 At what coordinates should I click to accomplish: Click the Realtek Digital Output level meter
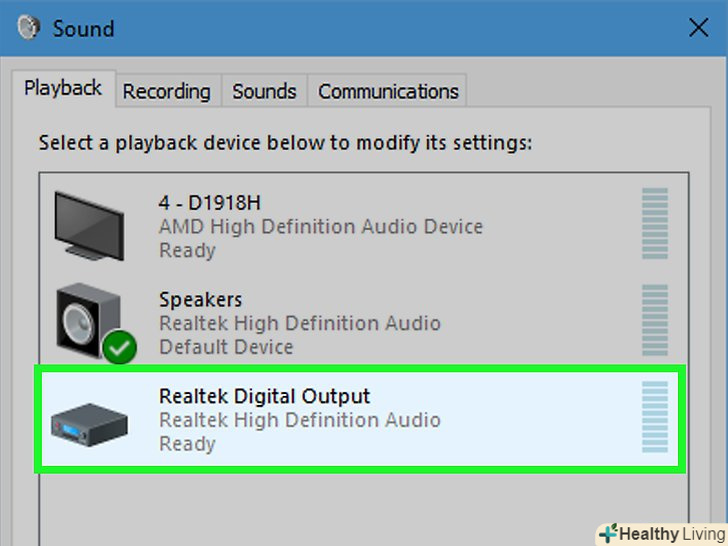tap(654, 418)
